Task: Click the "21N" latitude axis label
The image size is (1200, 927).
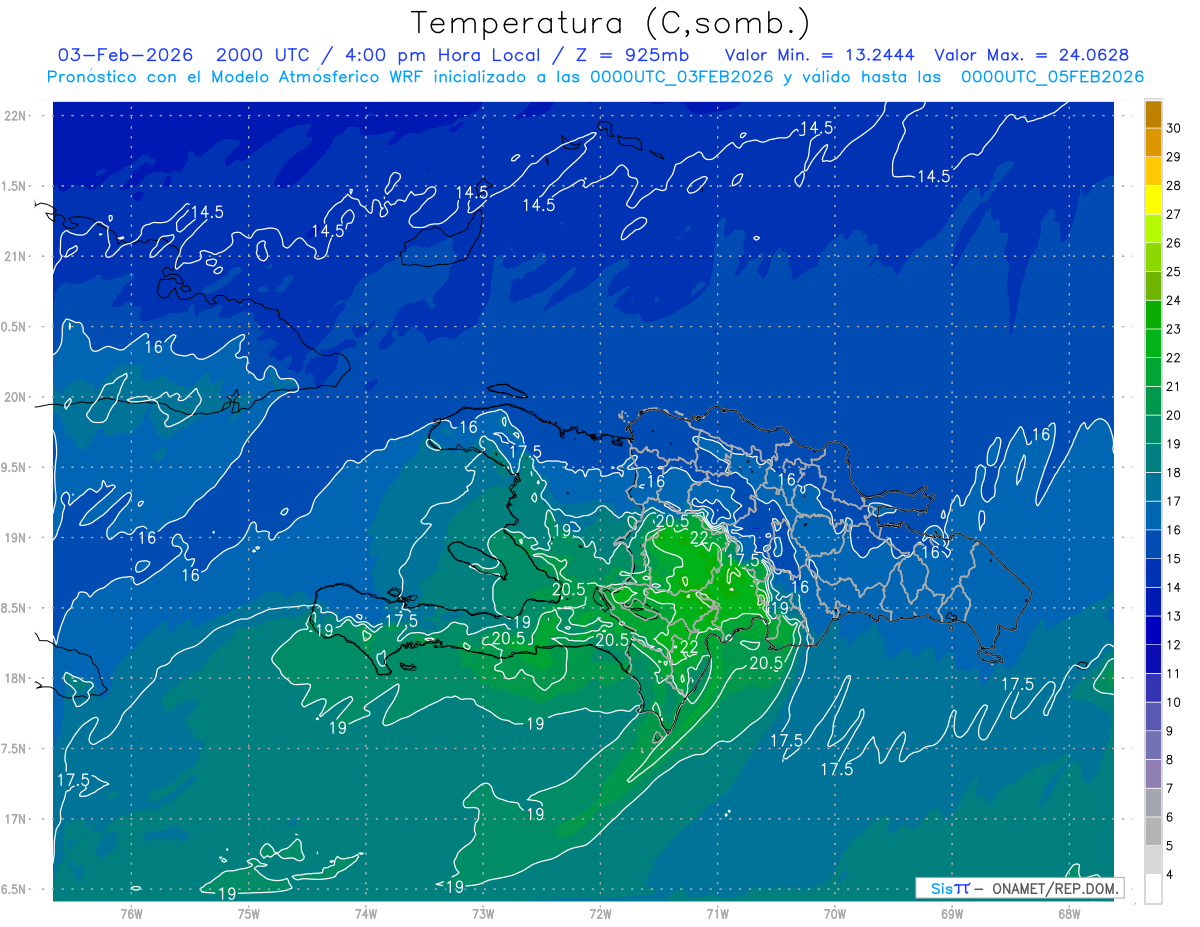Action: click(x=15, y=257)
